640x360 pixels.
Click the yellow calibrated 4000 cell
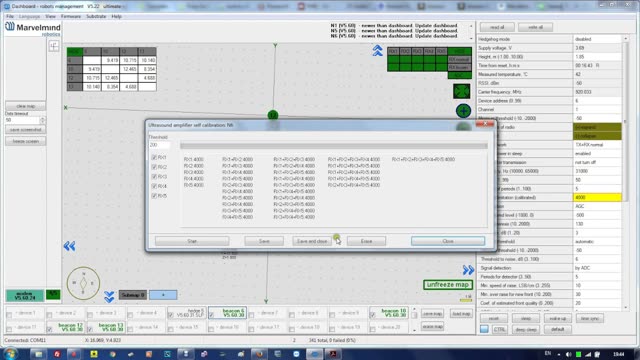(x=597, y=198)
